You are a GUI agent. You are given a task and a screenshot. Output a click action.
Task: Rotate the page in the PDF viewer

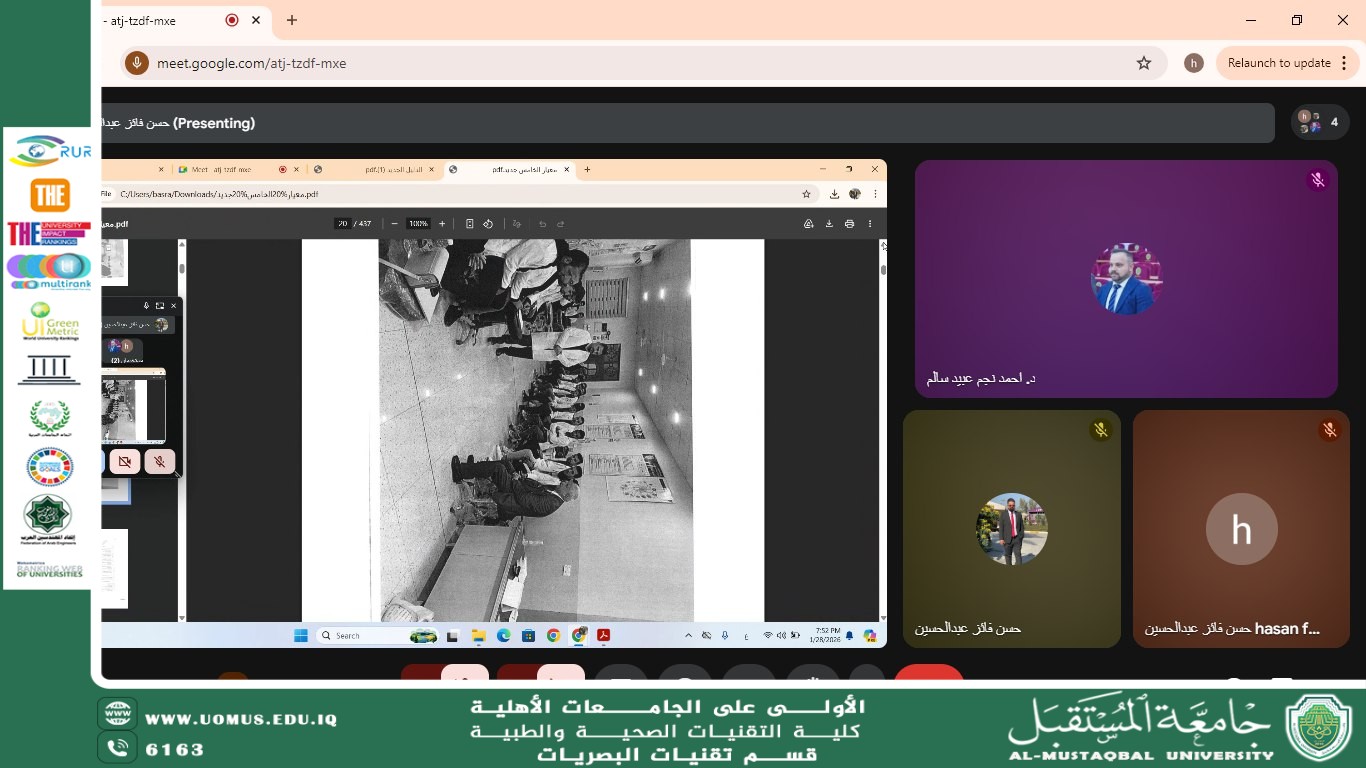click(x=488, y=224)
